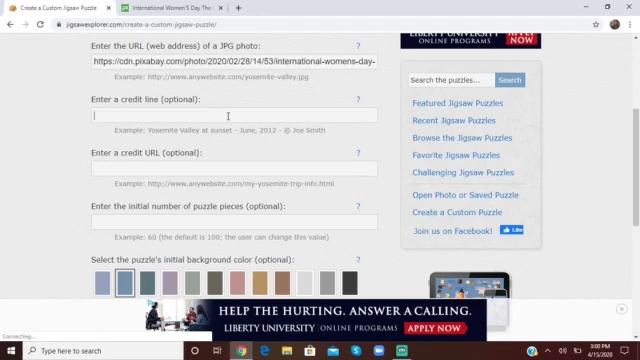Click the Join us on Facebook link
Viewport: 640px width, 360px height.
click(453, 231)
